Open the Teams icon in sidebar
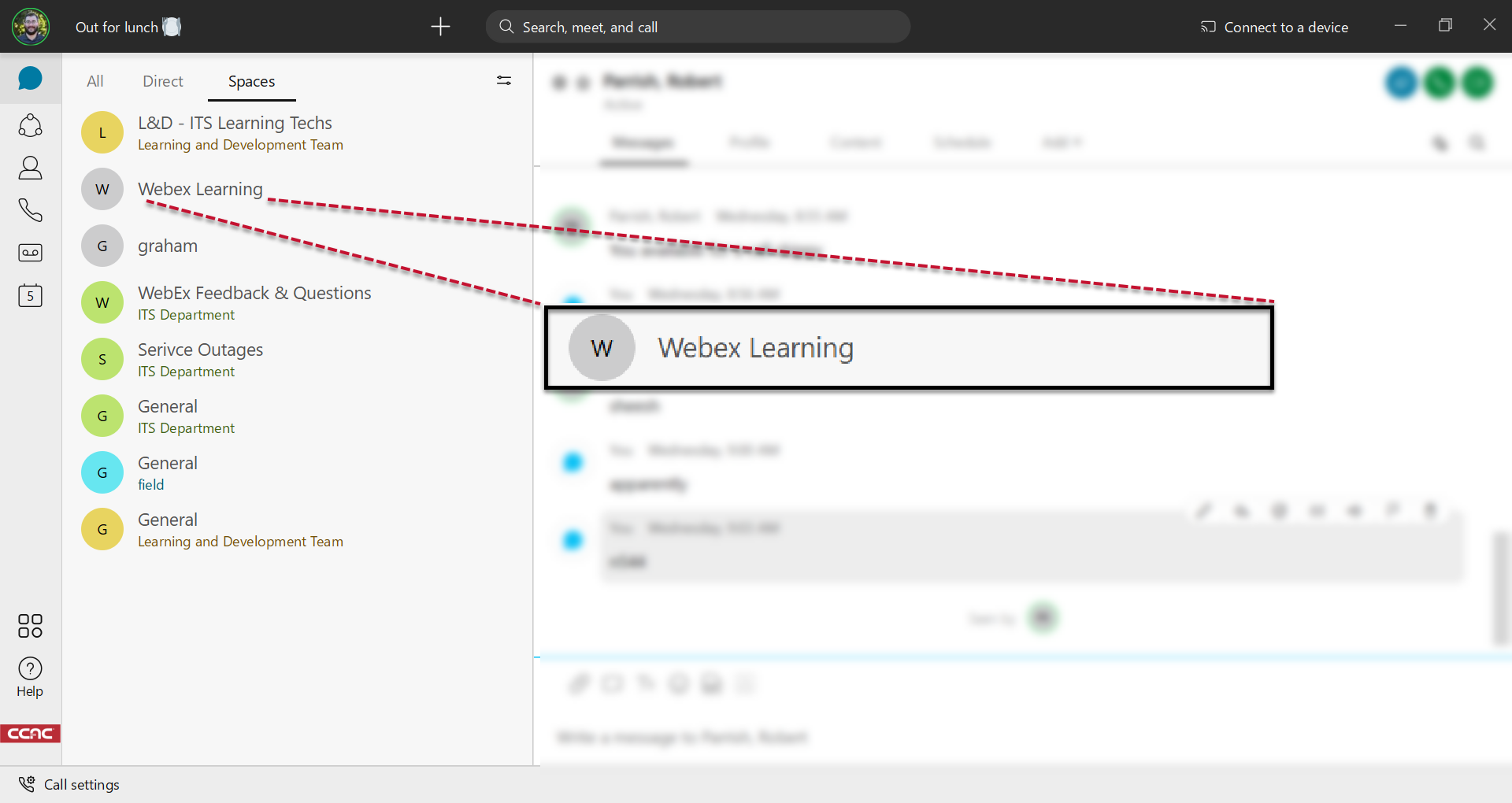 (30, 125)
